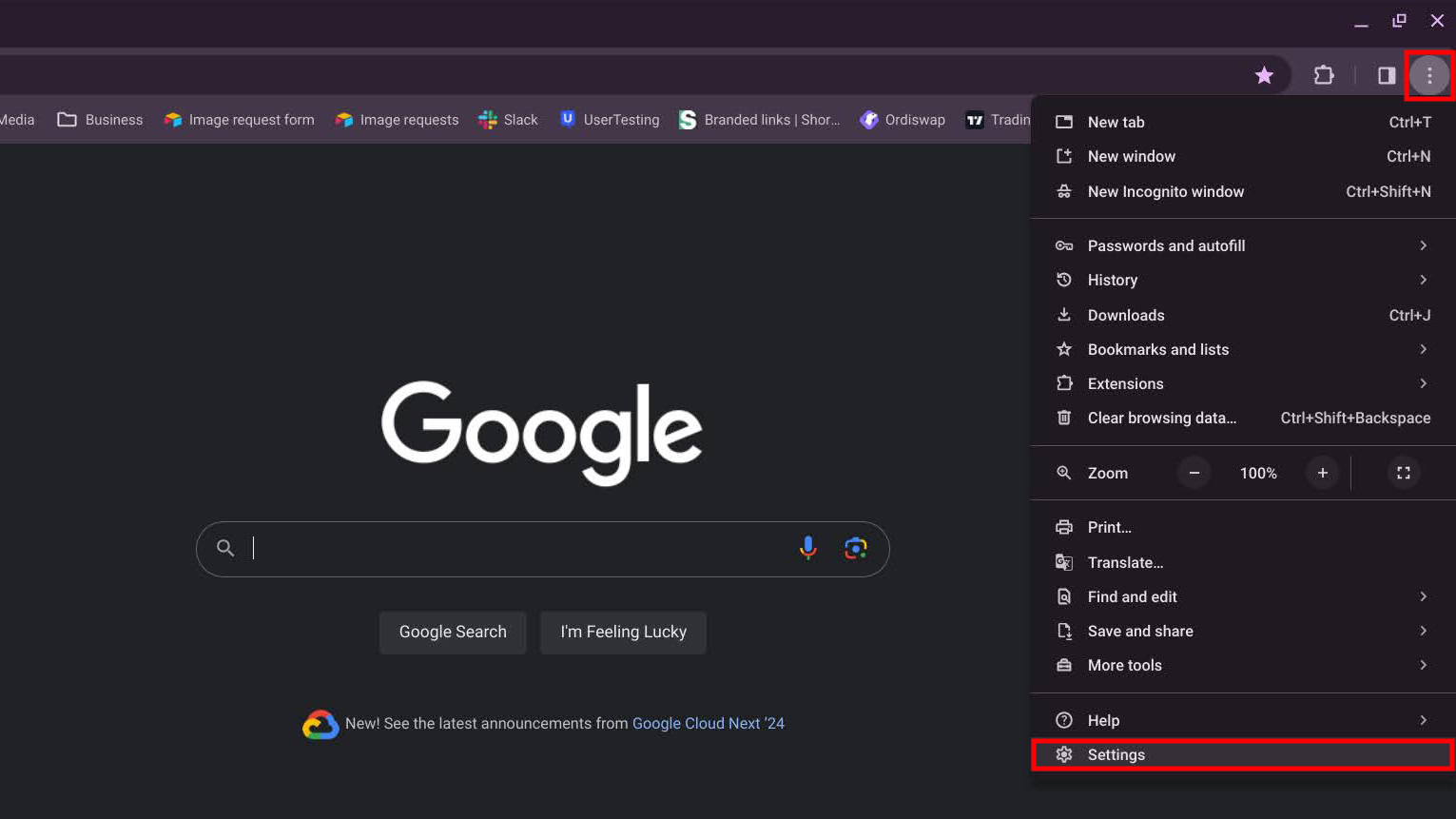Expand the More tools submenu
The image size is (1456, 819).
coord(1241,665)
